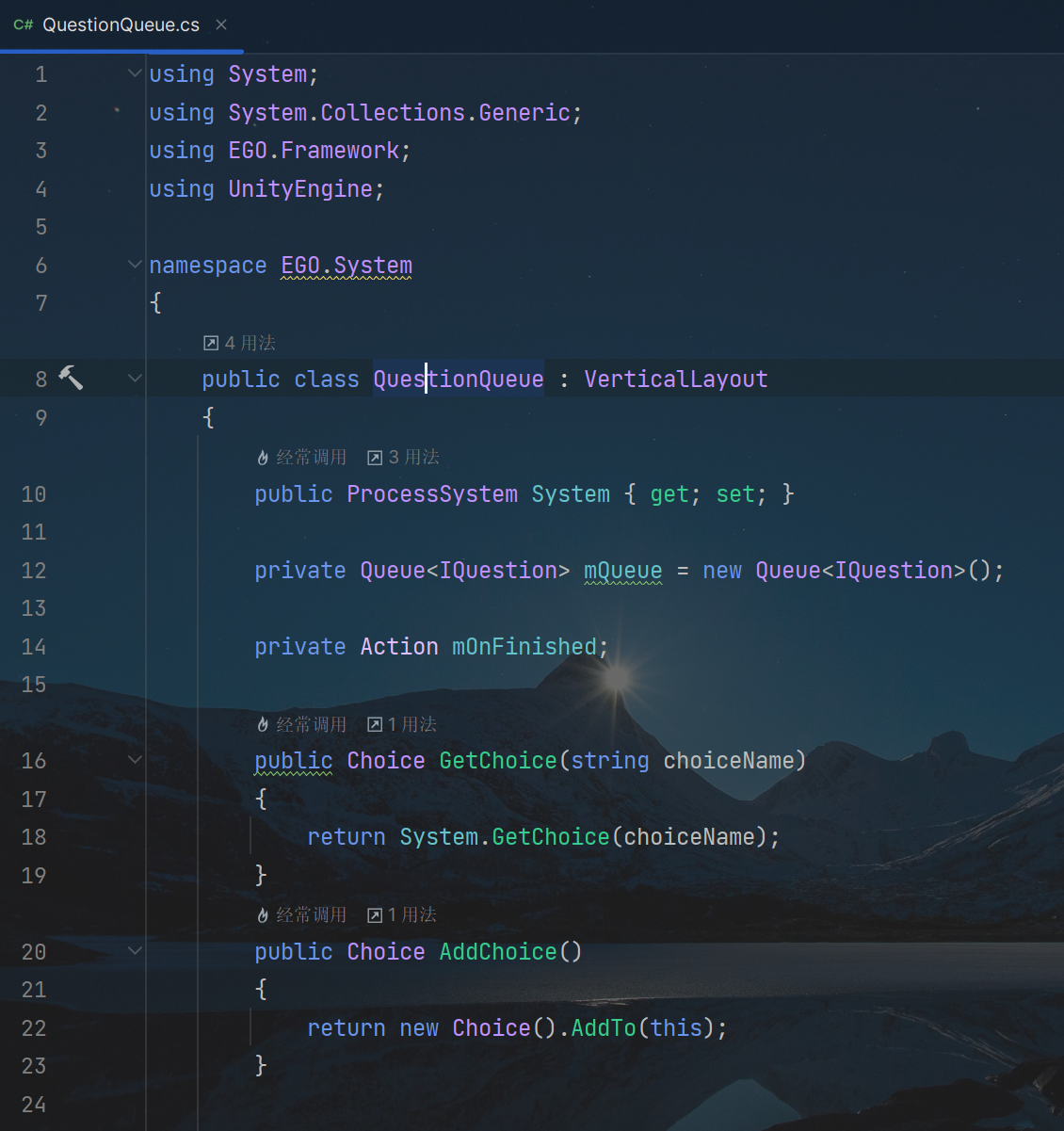Collapse the GetChoice method at line 16
Viewport: 1064px width, 1131px height.
point(135,760)
